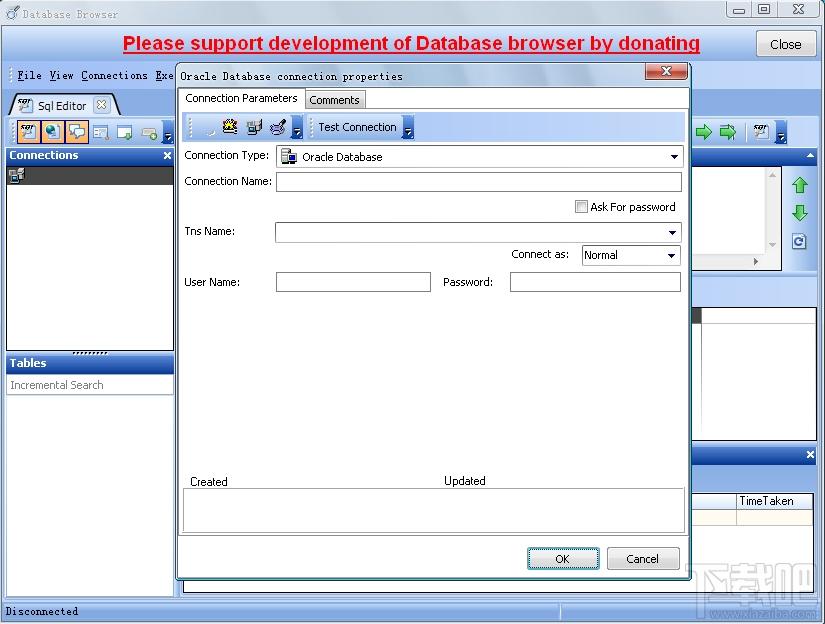Click the yellow starburst new icon in dialog

pyautogui.click(x=230, y=126)
